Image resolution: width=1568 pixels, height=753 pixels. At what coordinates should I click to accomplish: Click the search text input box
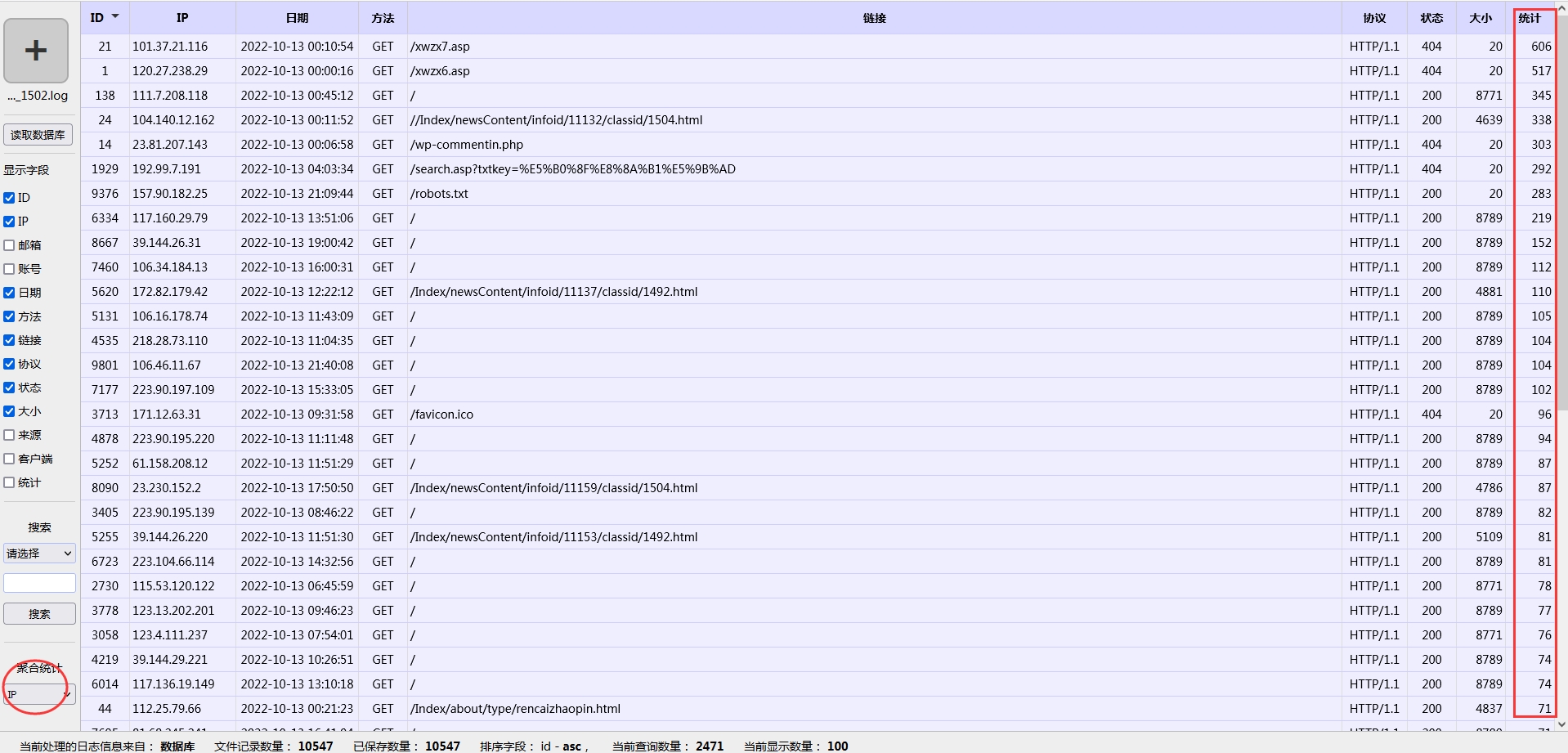pos(39,583)
